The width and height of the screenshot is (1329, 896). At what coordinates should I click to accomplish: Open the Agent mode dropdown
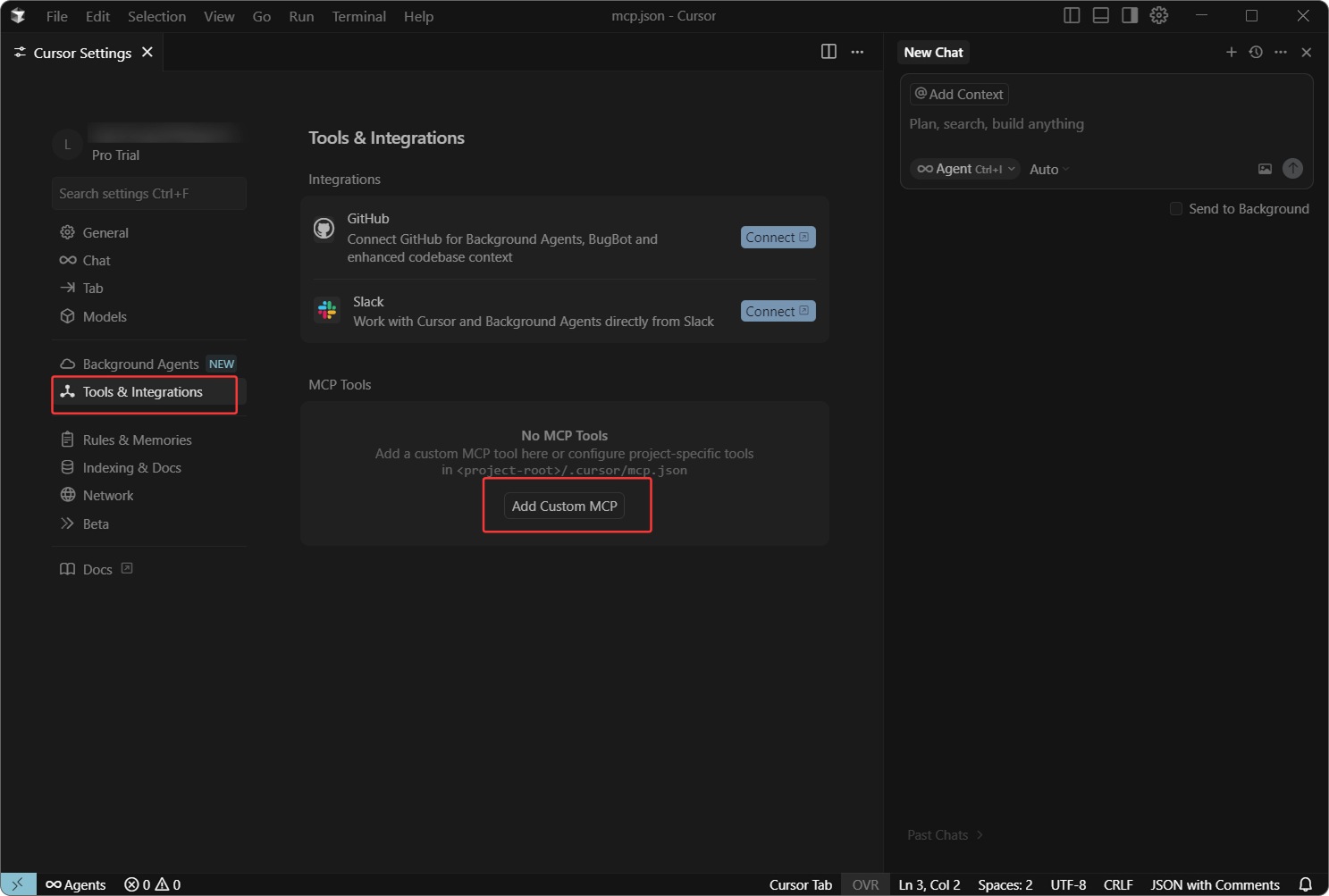(965, 169)
